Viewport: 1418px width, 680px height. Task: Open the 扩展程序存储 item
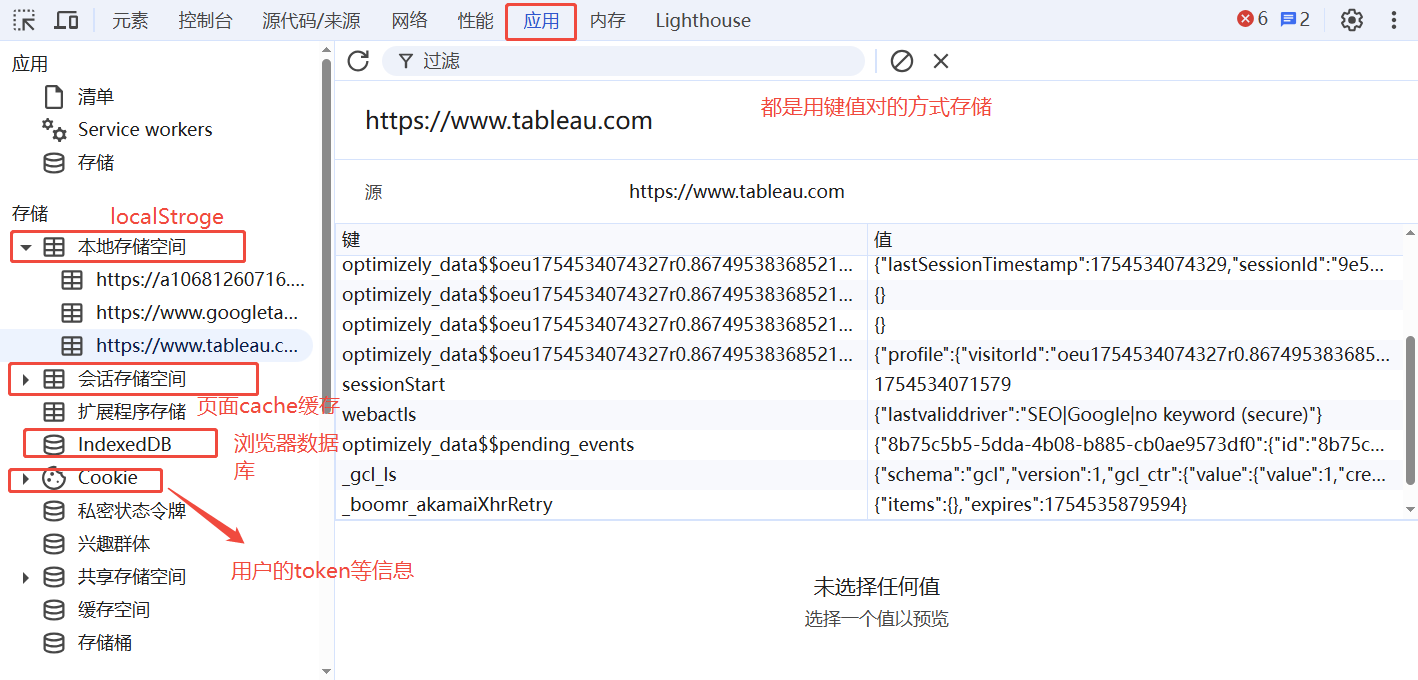pos(132,412)
